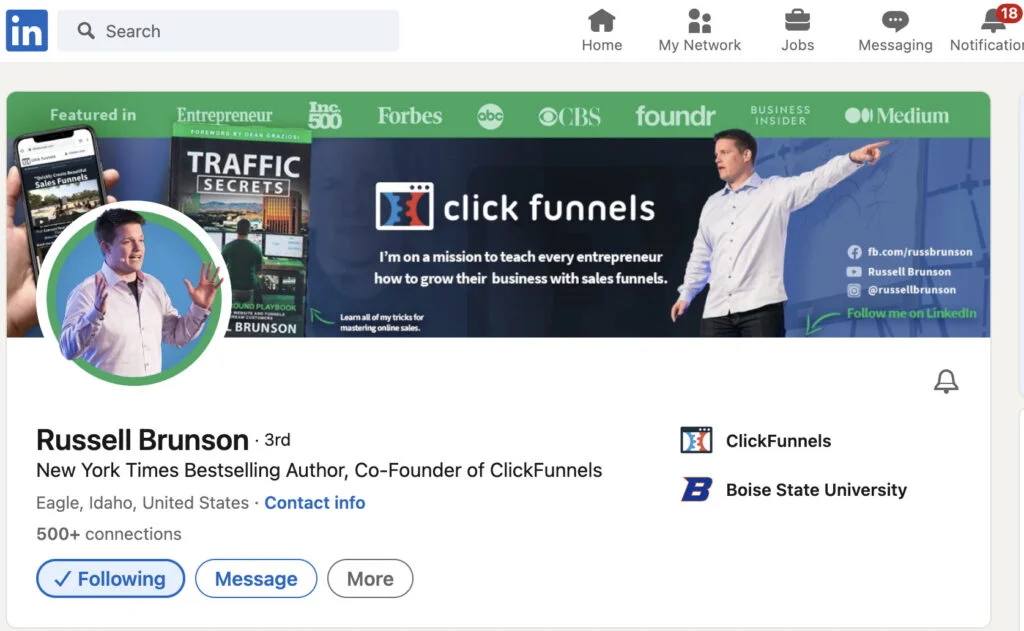This screenshot has width=1024, height=631.
Task: Click the CBS logo in banner
Action: [x=569, y=116]
